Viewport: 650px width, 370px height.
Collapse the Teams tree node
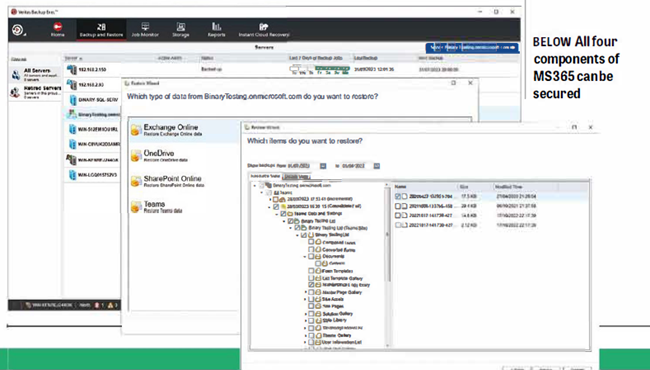point(262,193)
